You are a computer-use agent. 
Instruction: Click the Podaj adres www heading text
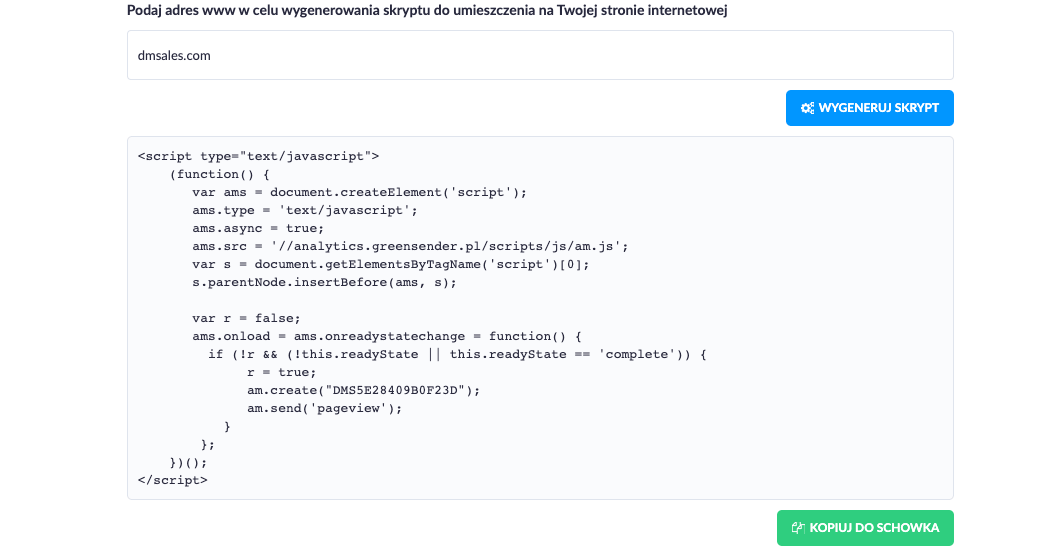tap(427, 10)
